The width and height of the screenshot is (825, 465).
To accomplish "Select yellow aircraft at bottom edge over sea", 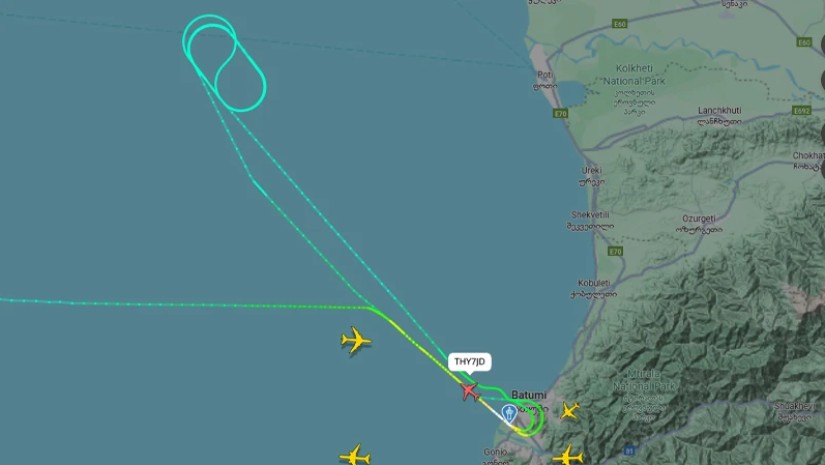I will (x=355, y=456).
